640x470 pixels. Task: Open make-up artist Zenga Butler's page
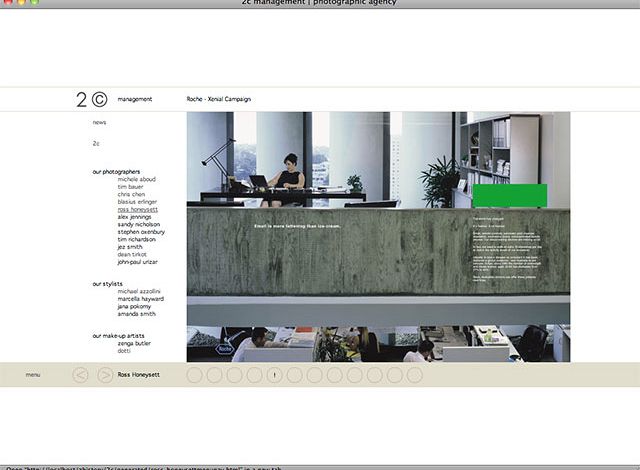(x=134, y=343)
